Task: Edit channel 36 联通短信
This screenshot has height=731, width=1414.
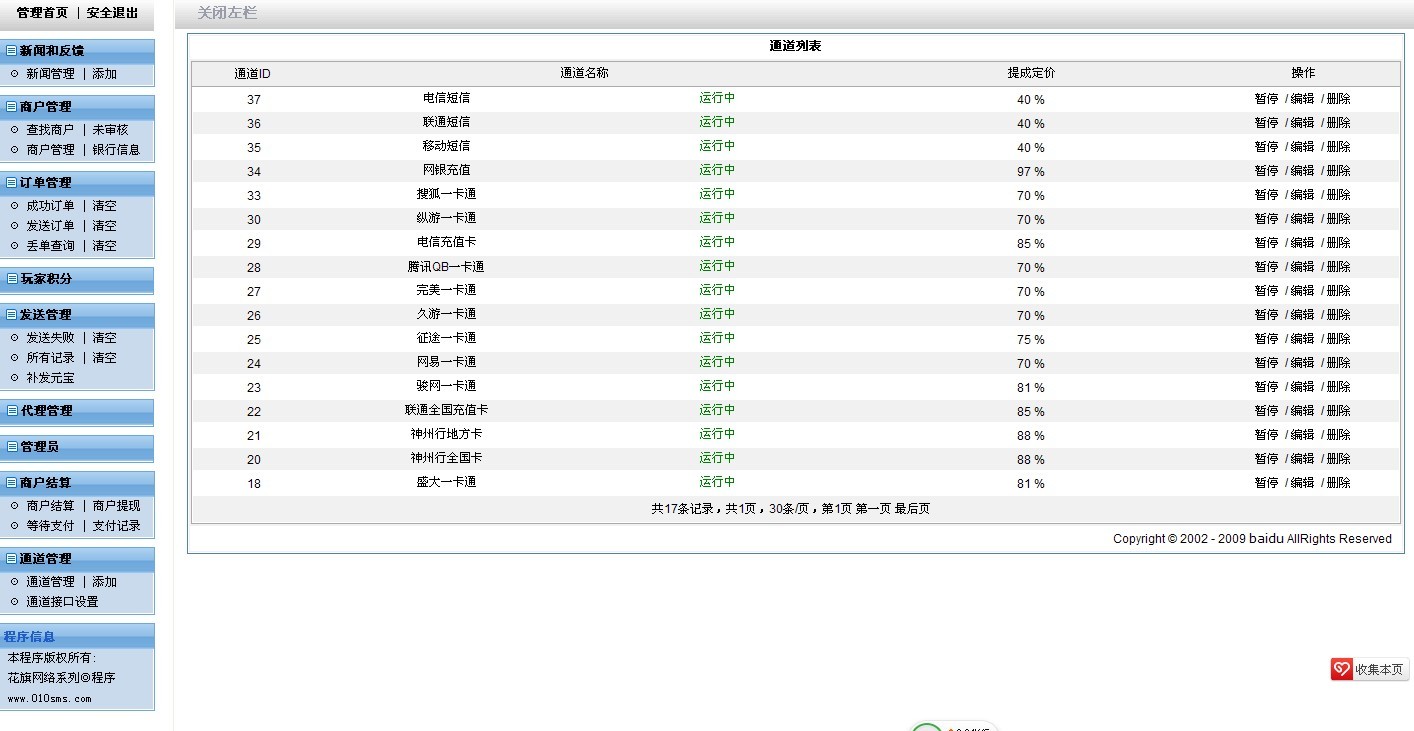Action: pyautogui.click(x=1302, y=123)
